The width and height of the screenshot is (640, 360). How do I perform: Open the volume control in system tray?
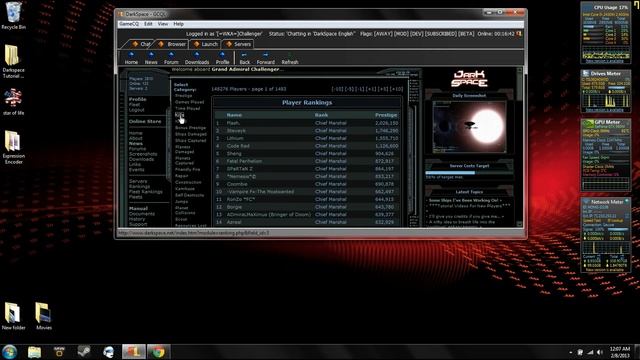click(600, 352)
